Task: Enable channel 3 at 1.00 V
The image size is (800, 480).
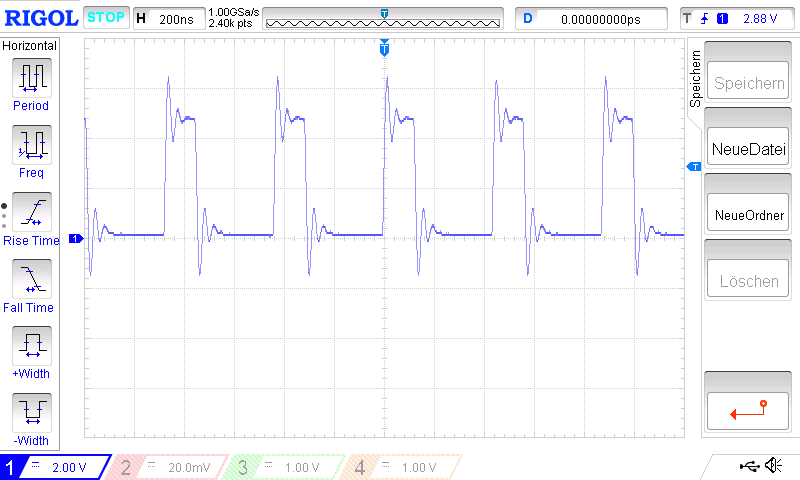Action: coord(285,467)
